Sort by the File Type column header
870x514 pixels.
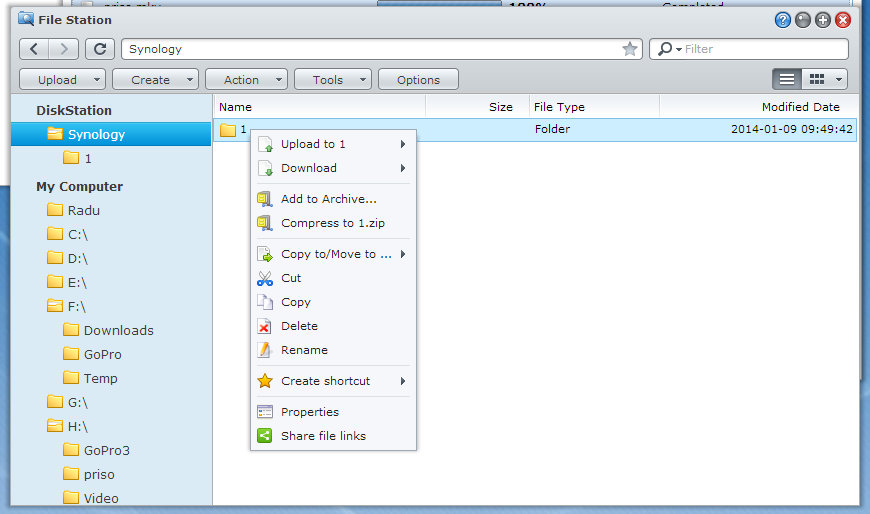tap(594, 107)
